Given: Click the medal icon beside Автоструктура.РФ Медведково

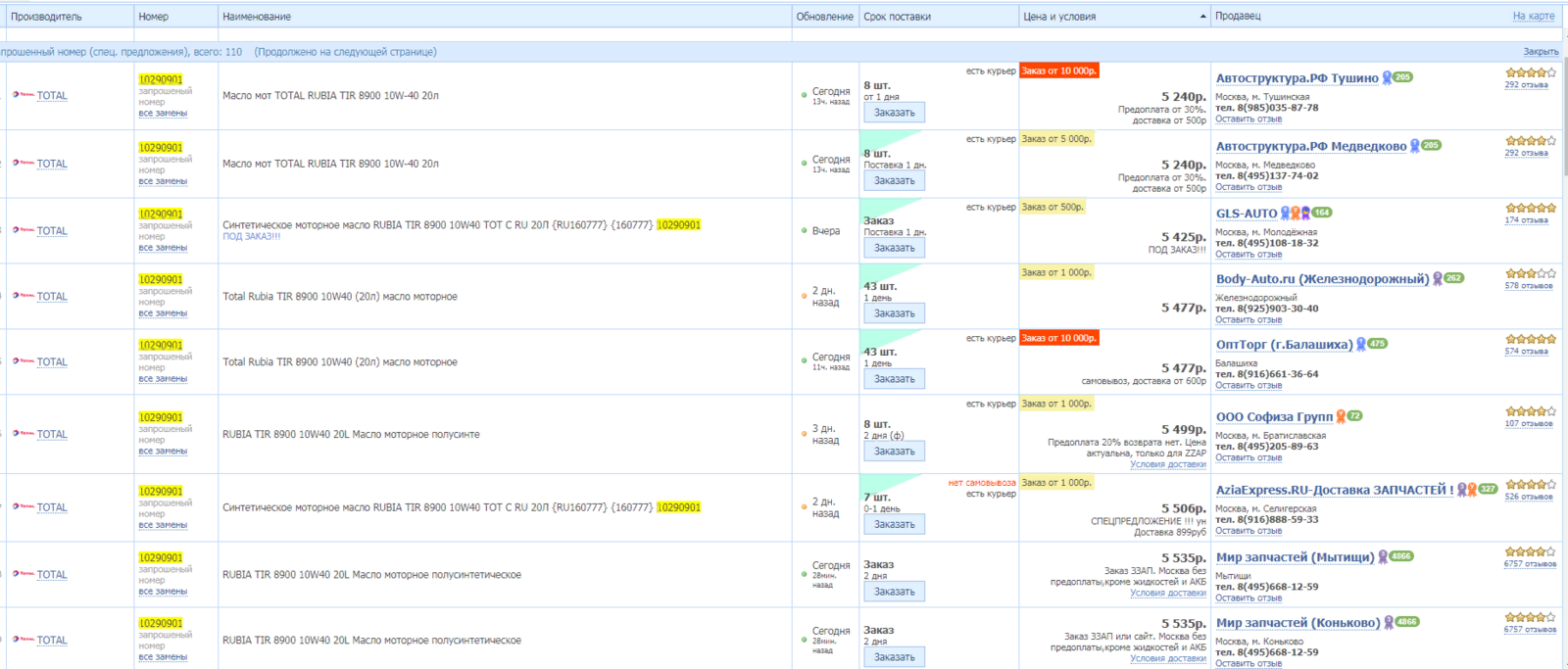Looking at the screenshot, I should tap(1414, 146).
